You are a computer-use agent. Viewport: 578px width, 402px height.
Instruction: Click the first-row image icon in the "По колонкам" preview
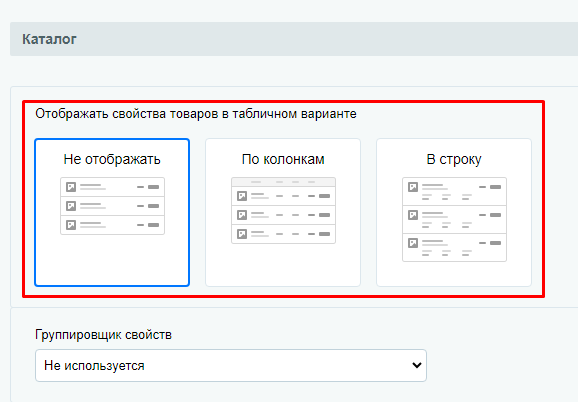click(242, 196)
